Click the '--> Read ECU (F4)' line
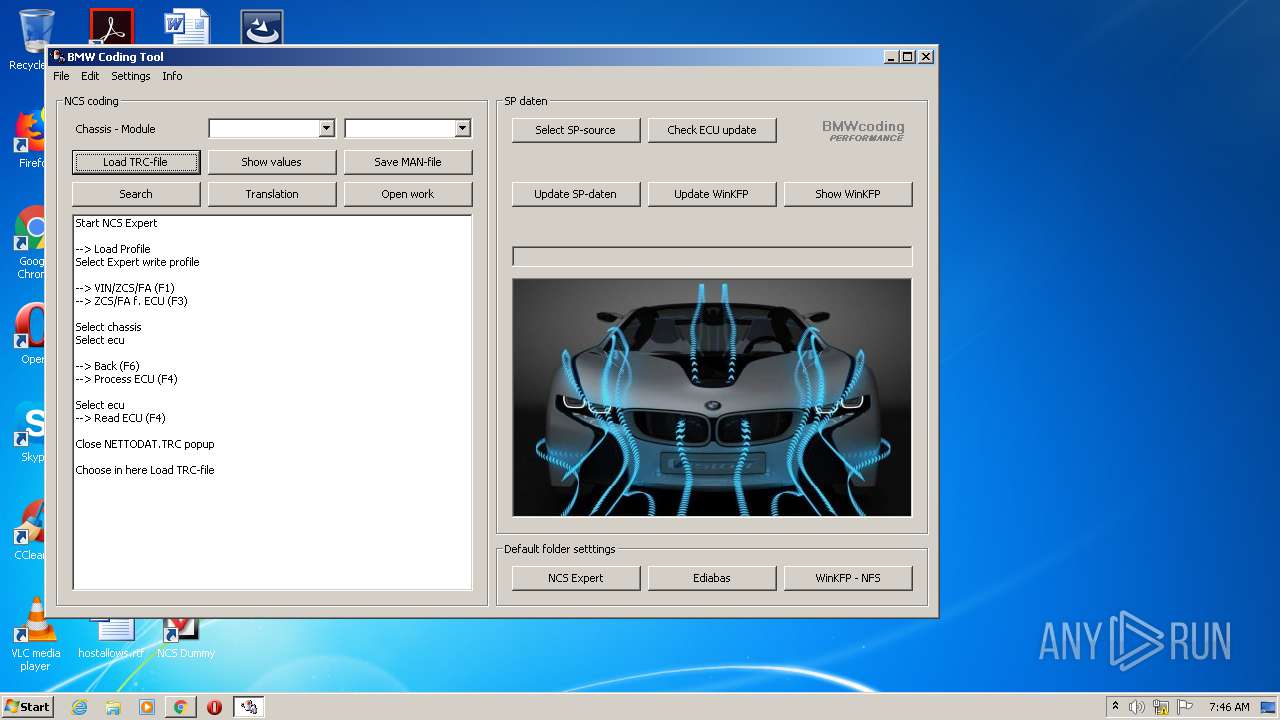Image resolution: width=1280 pixels, height=720 pixels. point(120,418)
